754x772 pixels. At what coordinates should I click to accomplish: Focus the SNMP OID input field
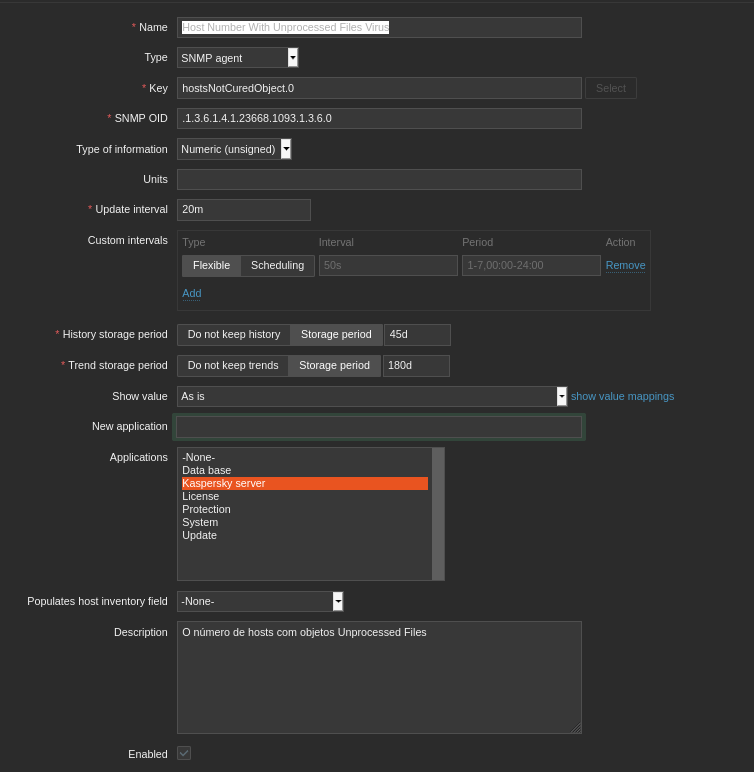click(379, 119)
